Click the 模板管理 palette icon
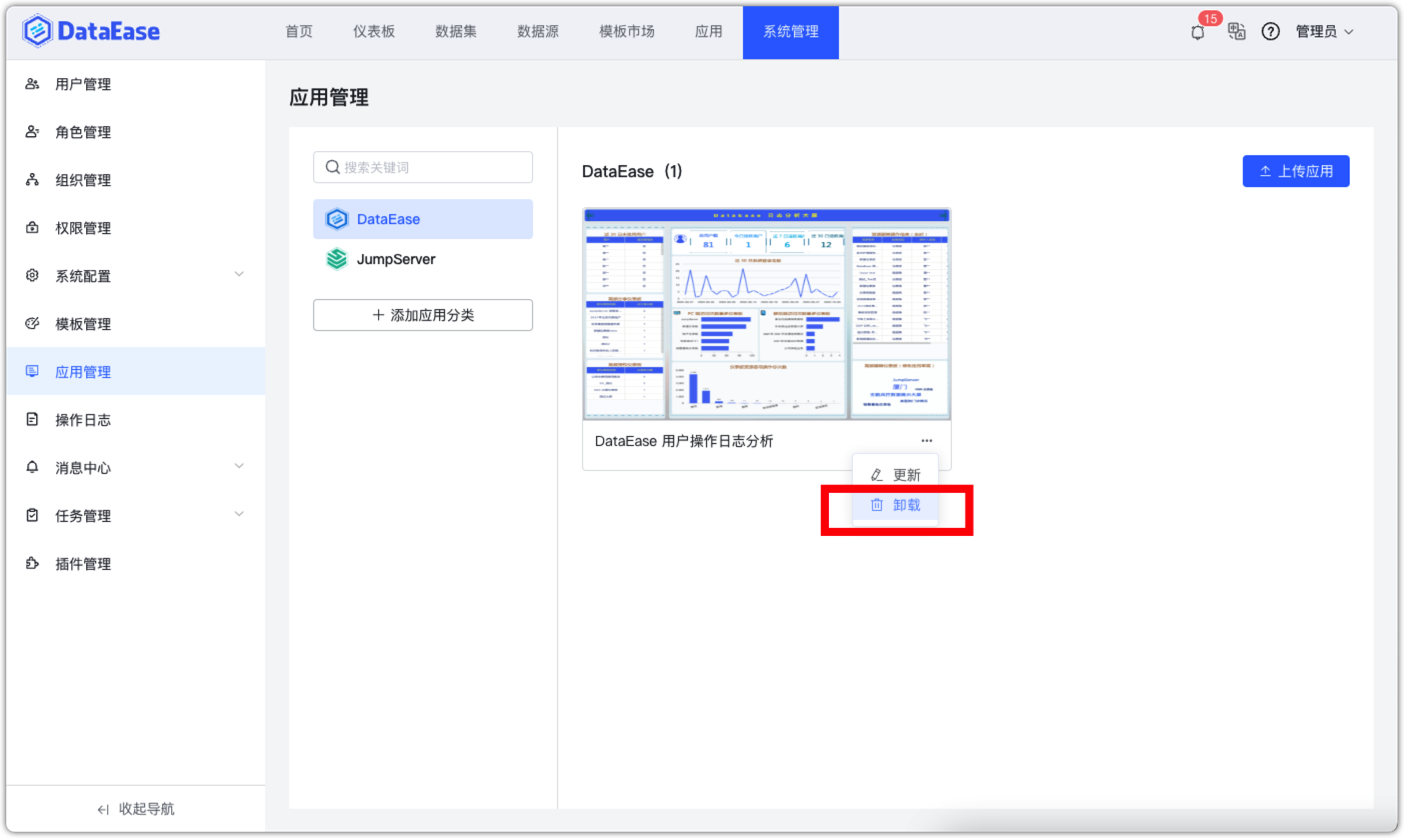1404x838 pixels. (x=32, y=324)
